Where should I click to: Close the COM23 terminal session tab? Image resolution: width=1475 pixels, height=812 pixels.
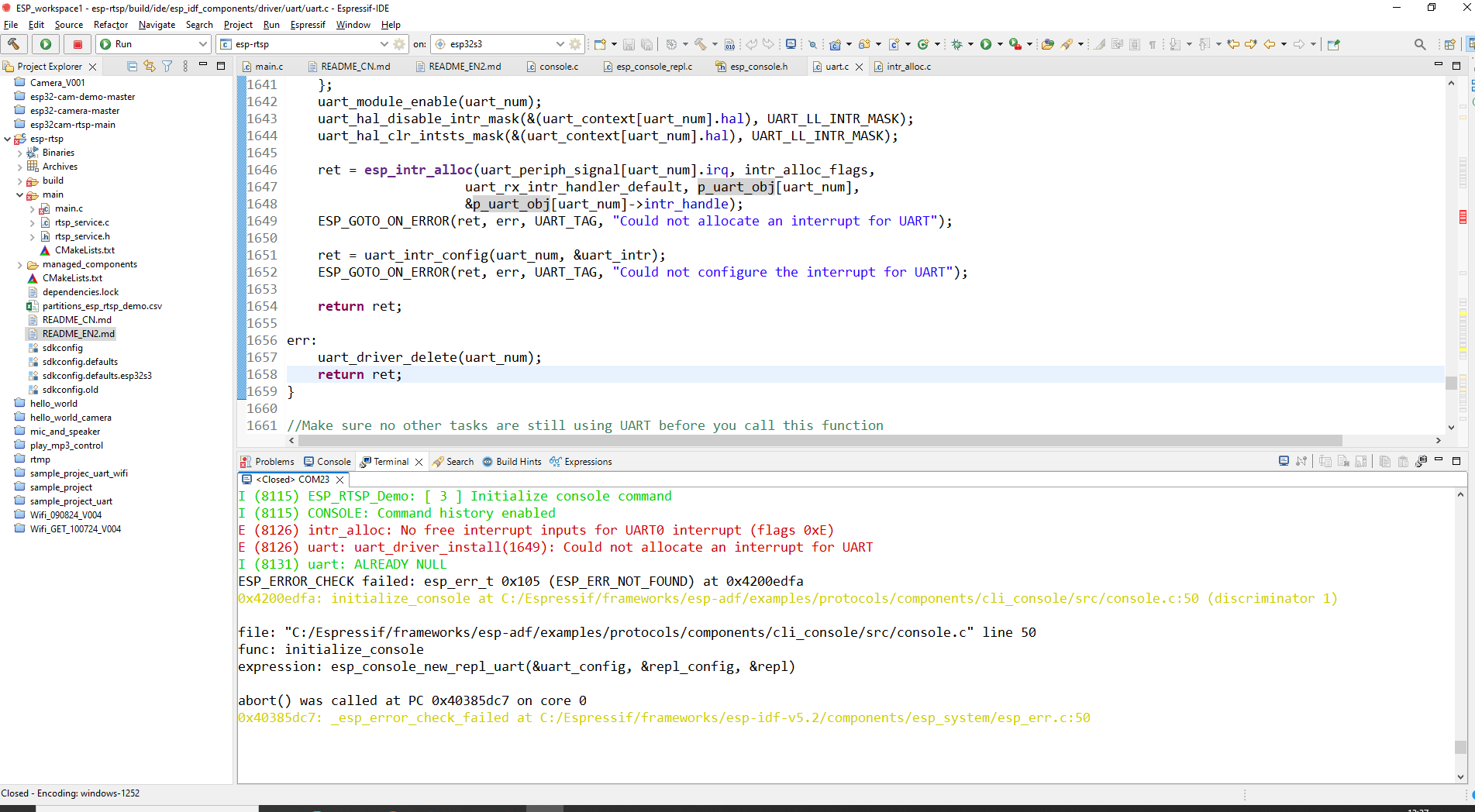coord(339,480)
